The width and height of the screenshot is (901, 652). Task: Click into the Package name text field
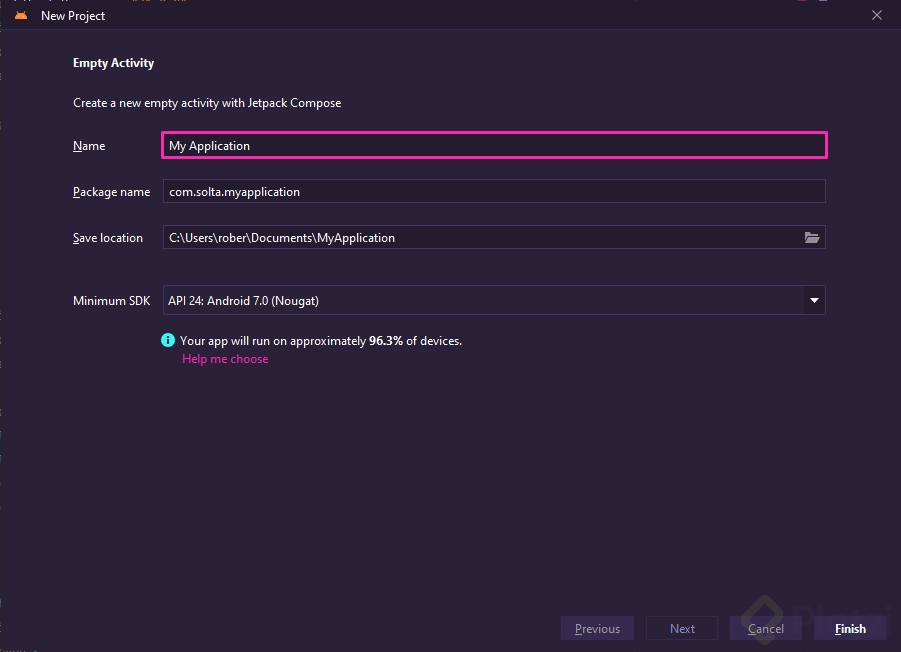coord(494,192)
